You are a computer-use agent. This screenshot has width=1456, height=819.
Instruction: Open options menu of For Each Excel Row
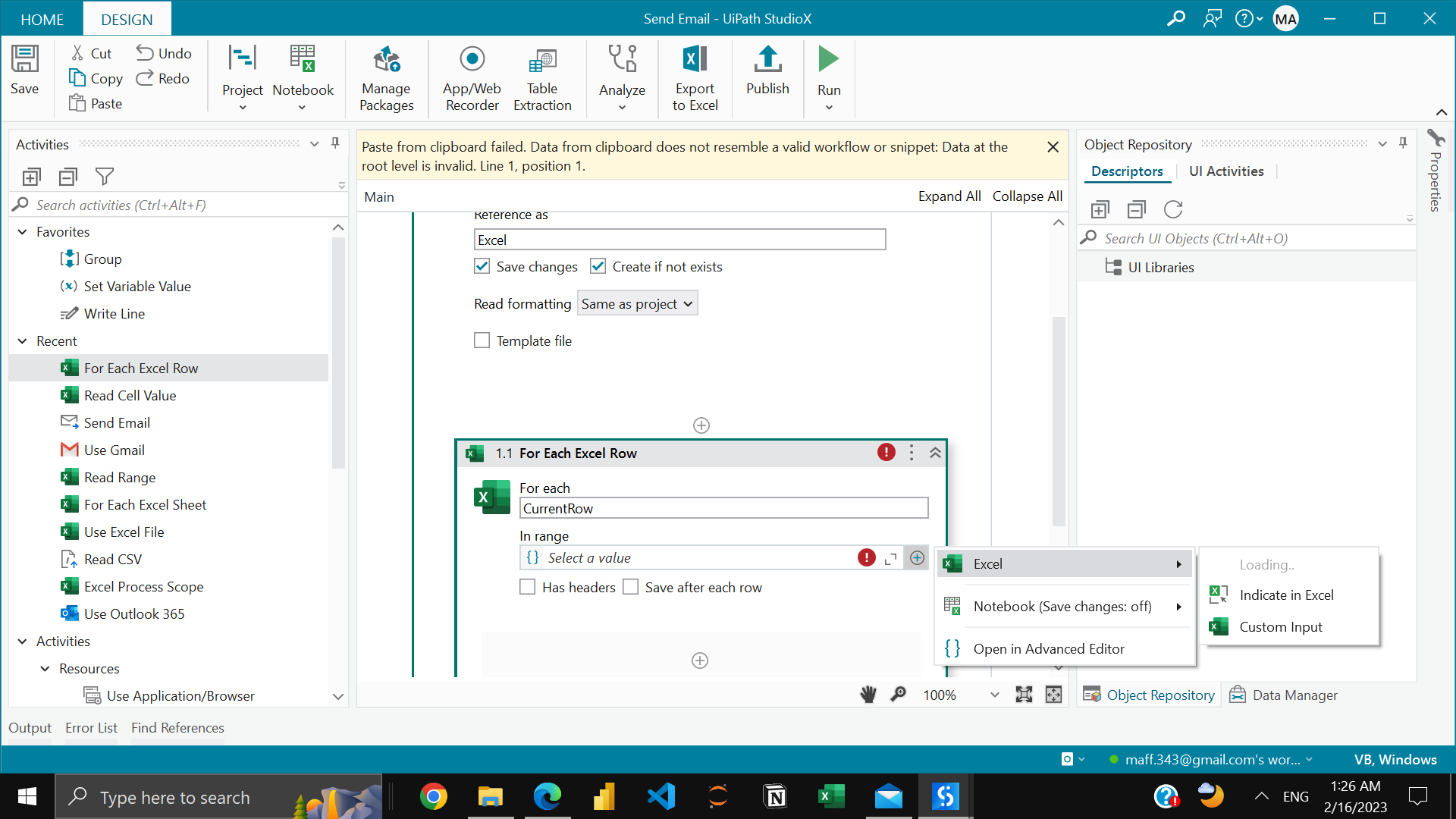click(912, 453)
